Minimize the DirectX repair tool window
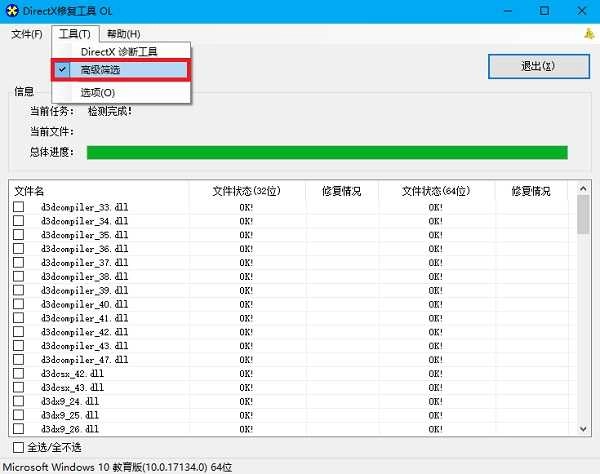The image size is (600, 474). [508, 11]
